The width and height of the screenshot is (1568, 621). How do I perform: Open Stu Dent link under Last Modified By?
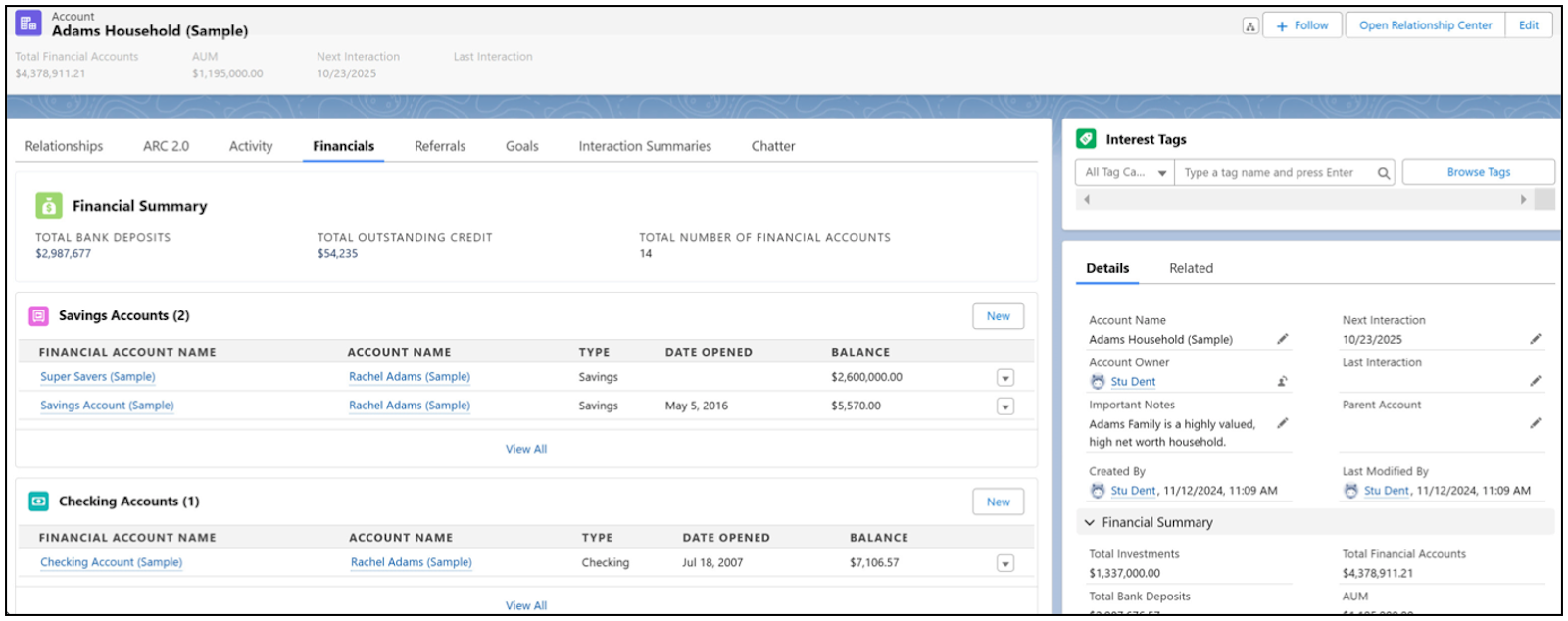[x=1387, y=491]
